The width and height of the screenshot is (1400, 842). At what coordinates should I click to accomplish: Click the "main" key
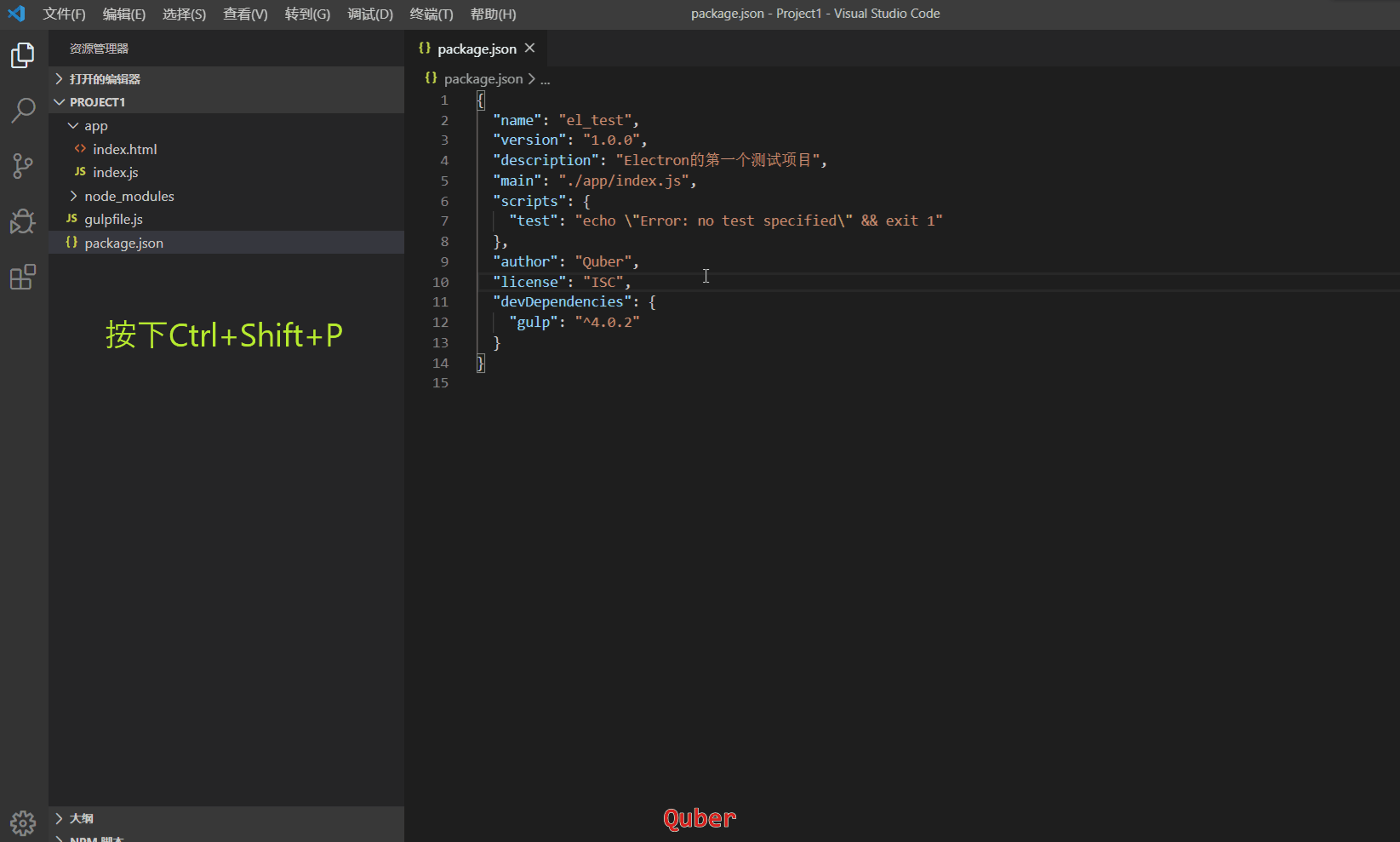pyautogui.click(x=517, y=180)
